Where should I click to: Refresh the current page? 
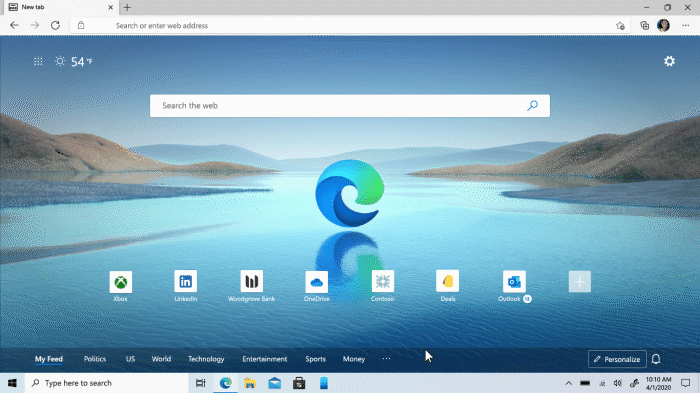click(55, 25)
